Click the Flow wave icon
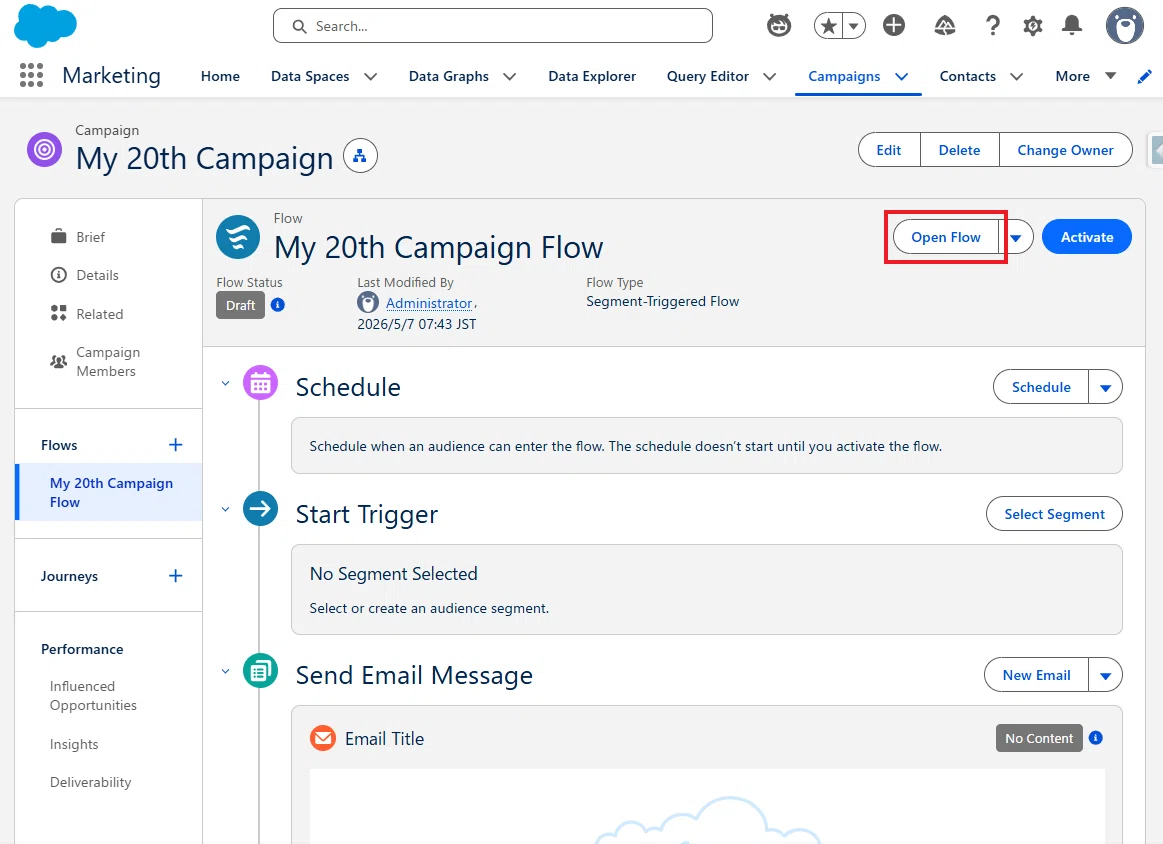 pos(238,237)
